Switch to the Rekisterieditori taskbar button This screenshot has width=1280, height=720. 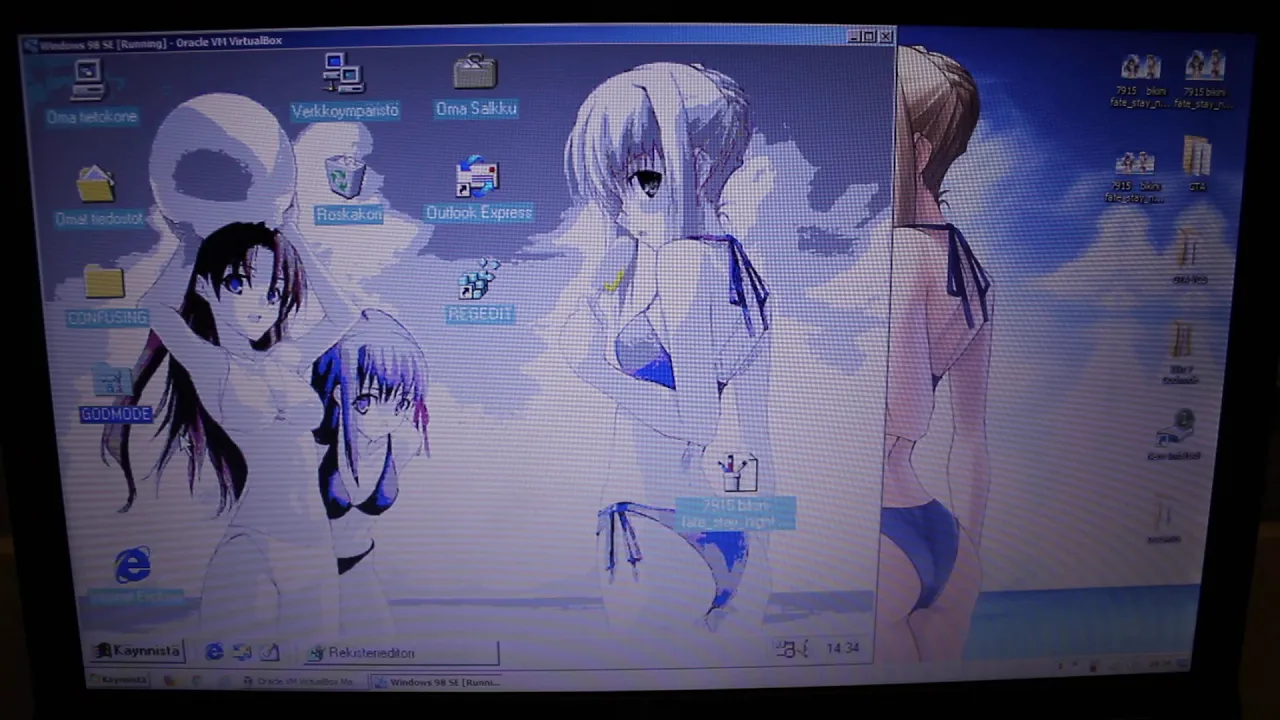(x=401, y=653)
